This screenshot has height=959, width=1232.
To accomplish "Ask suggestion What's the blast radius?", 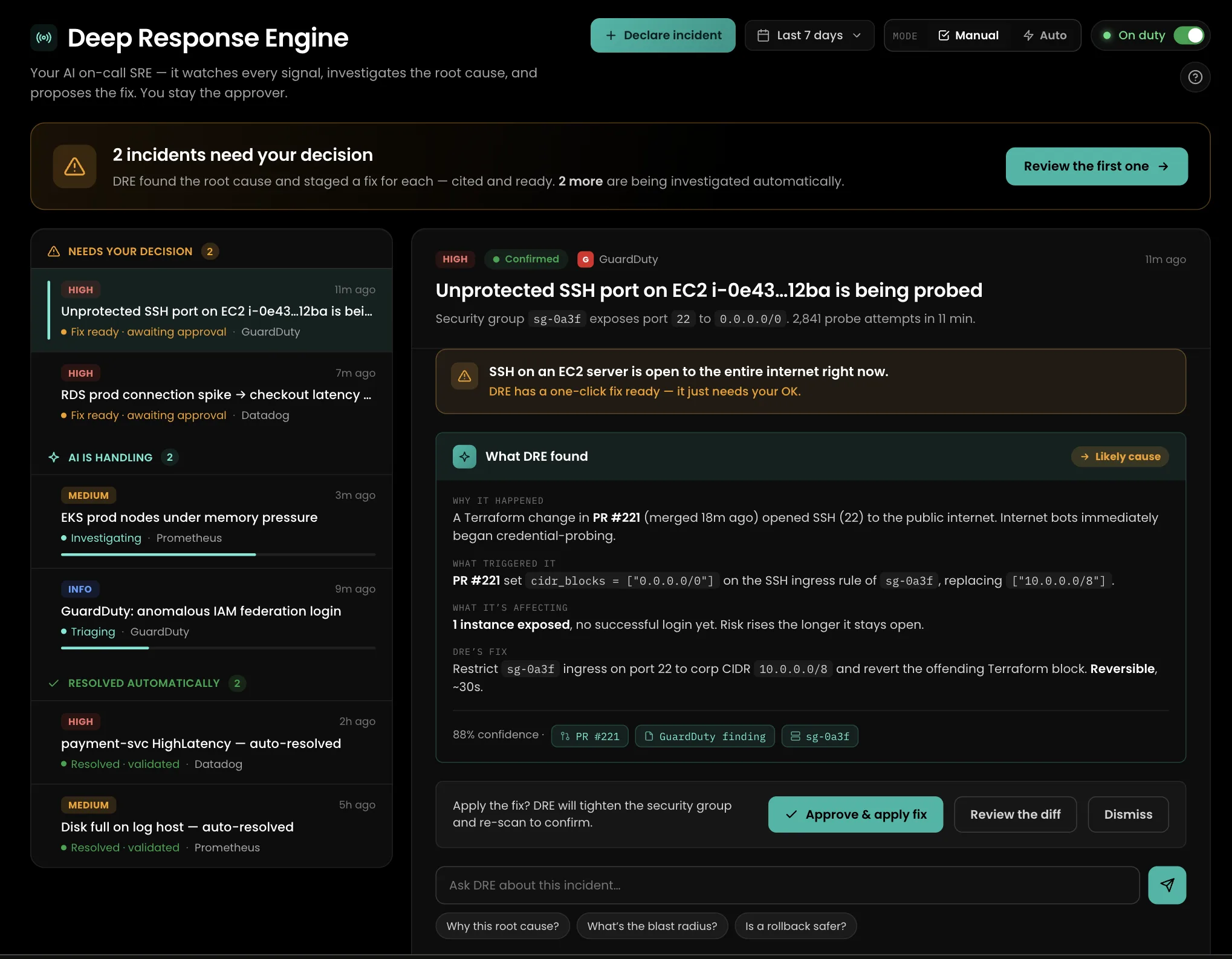I will 652,926.
